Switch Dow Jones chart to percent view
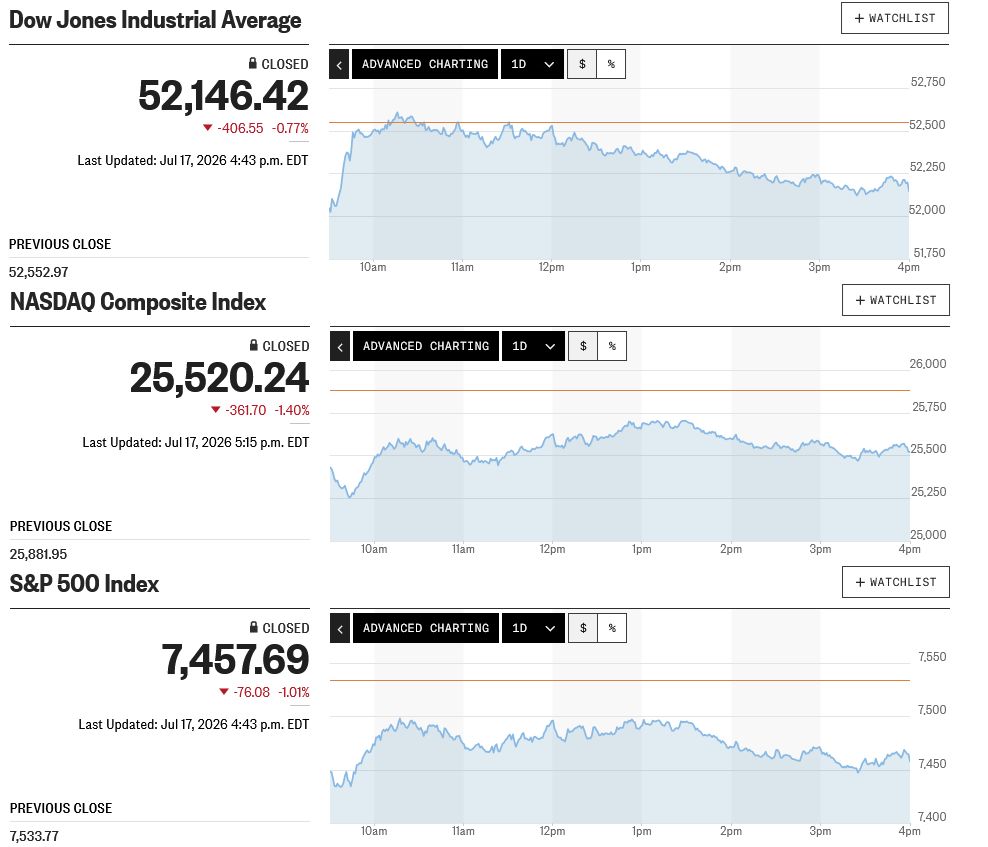Image resolution: width=988 pixels, height=847 pixels. pyautogui.click(x=611, y=64)
